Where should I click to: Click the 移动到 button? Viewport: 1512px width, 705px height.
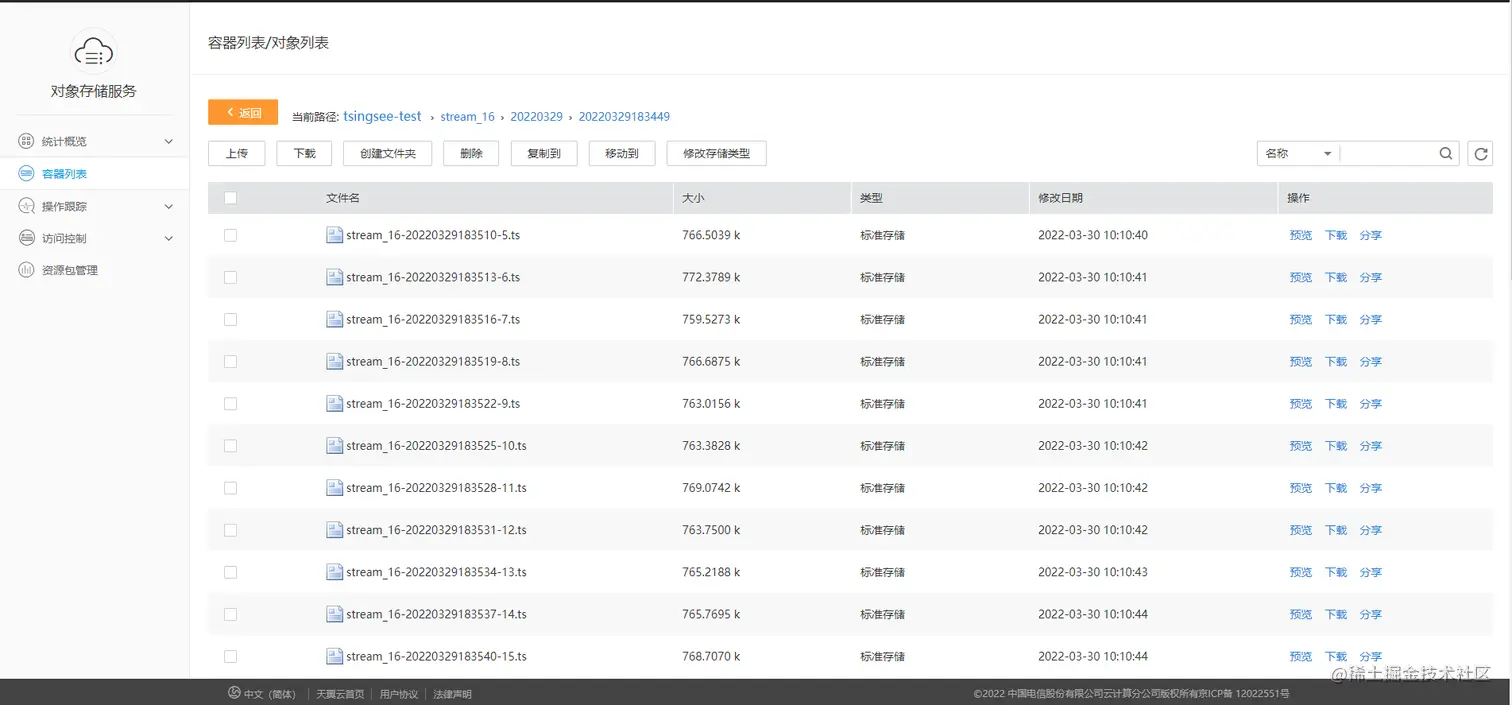(622, 153)
